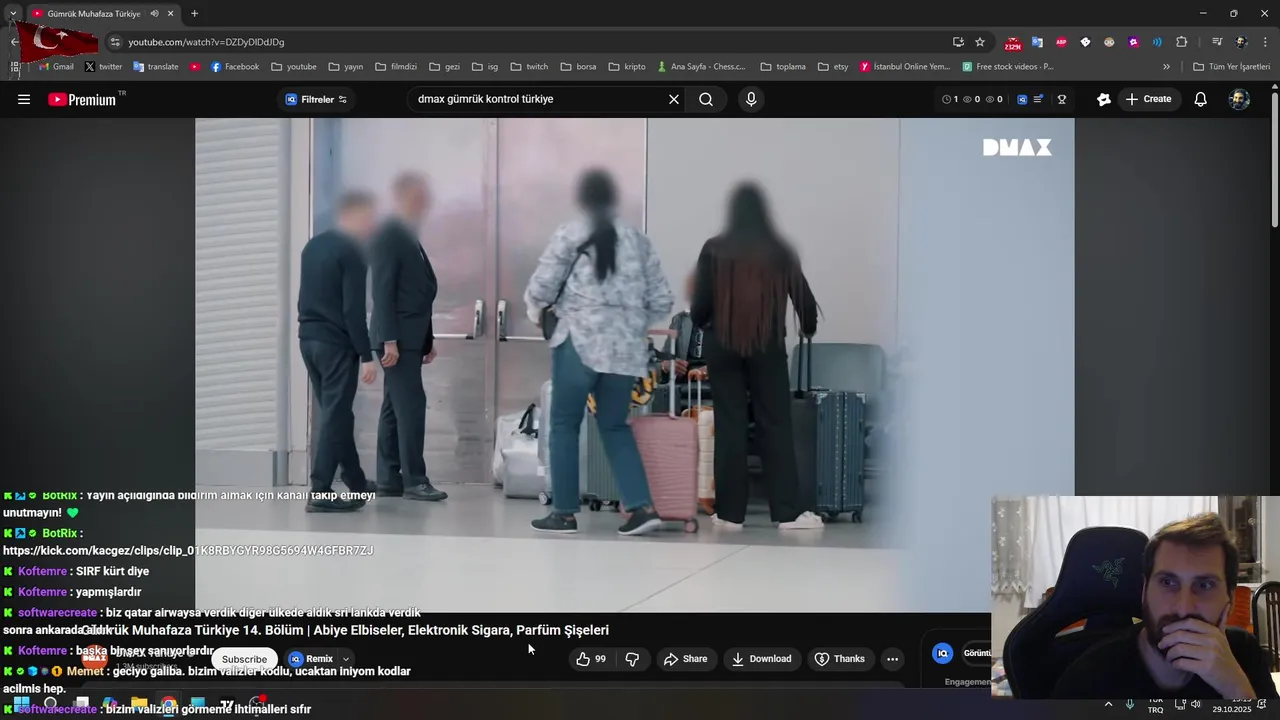Click the Thanks button
1280x720 pixels.
840,659
